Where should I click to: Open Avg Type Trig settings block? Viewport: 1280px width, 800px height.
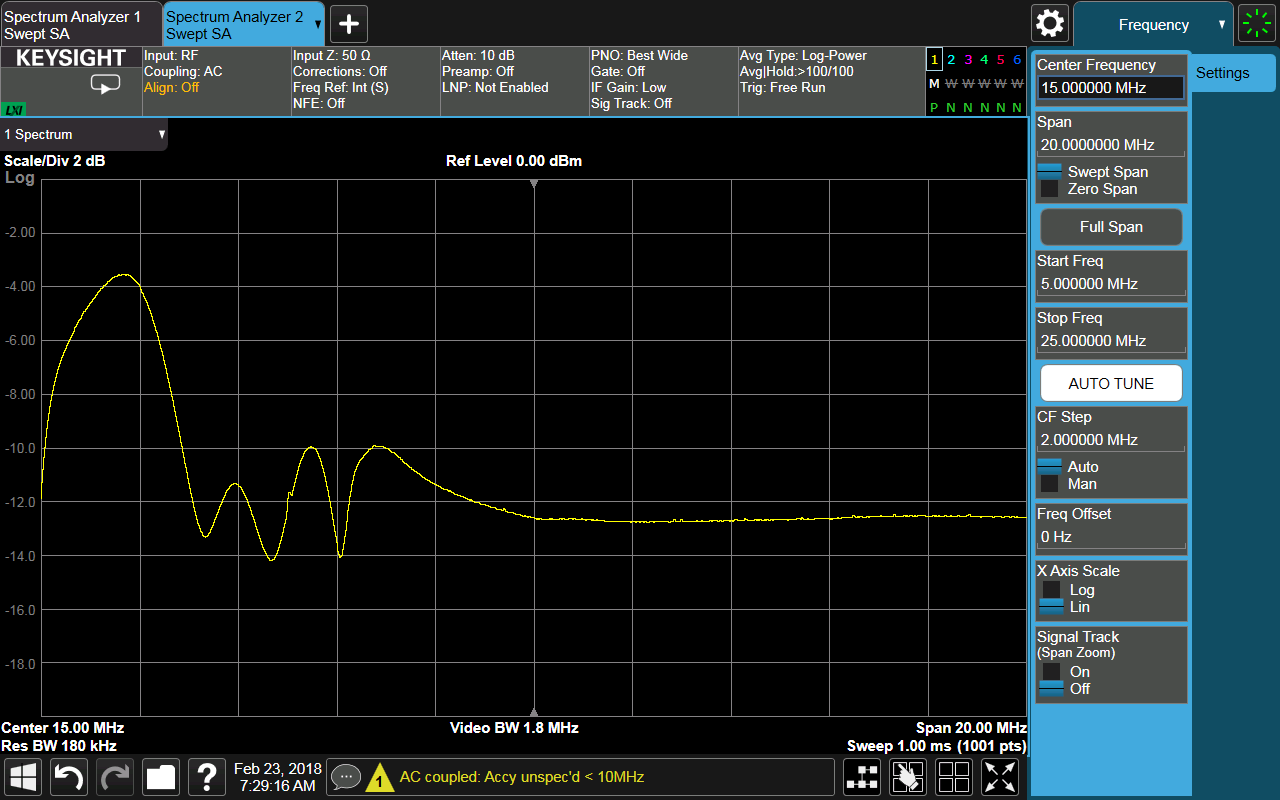pyautogui.click(x=830, y=79)
